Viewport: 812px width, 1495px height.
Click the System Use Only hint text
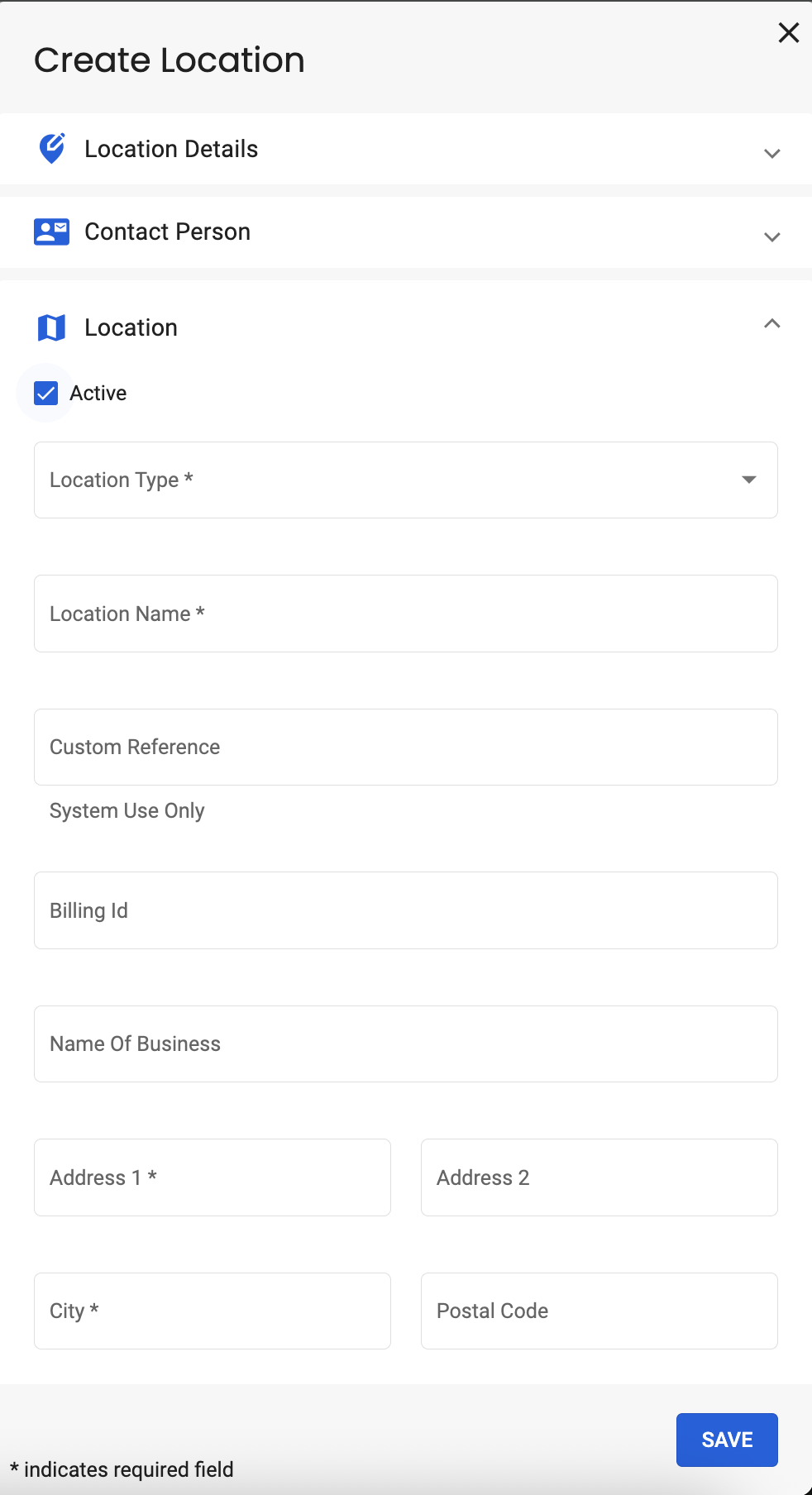coord(127,810)
